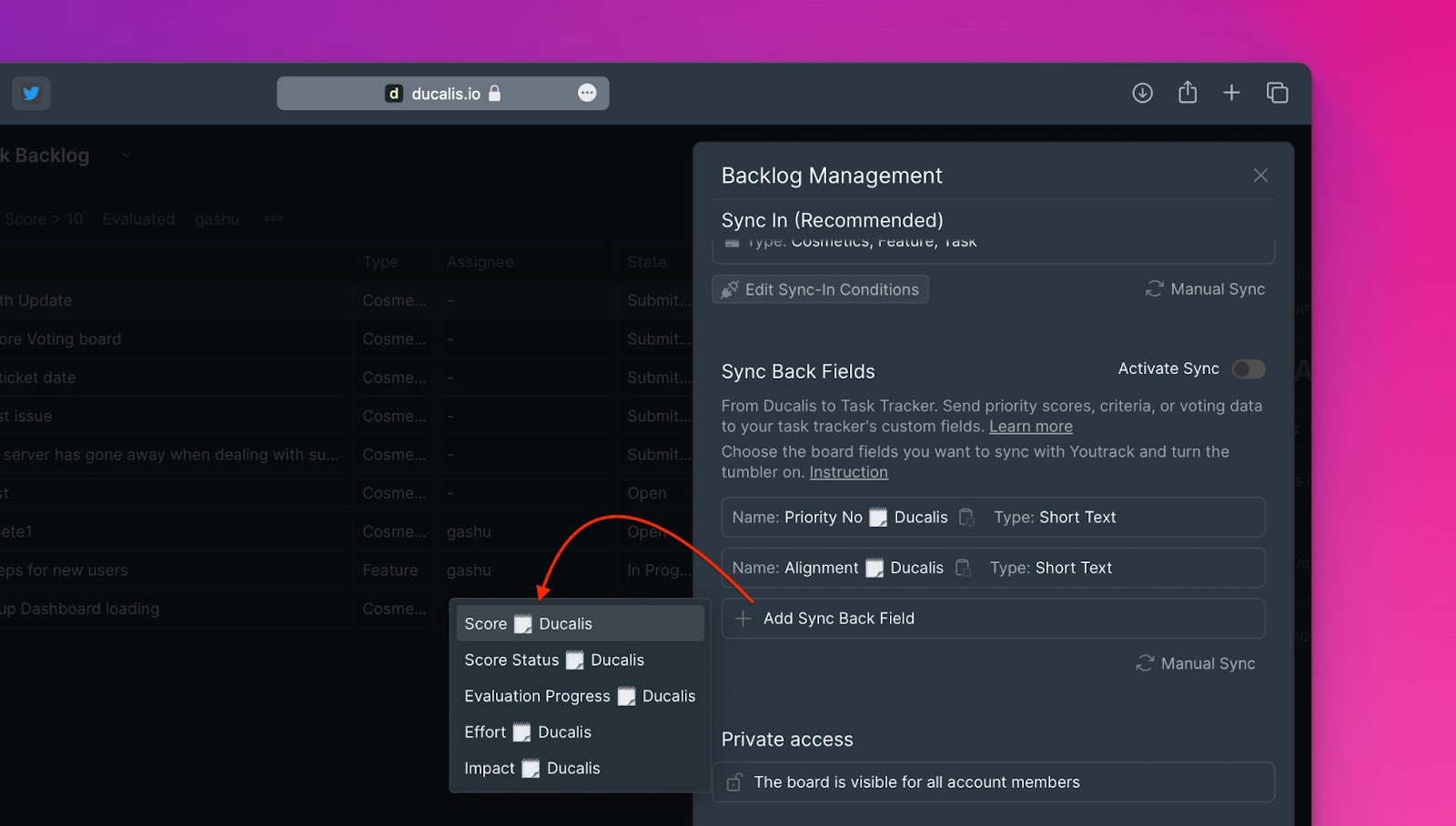Open the downloads icon in Safari toolbar
The image size is (1456, 826).
(x=1142, y=93)
